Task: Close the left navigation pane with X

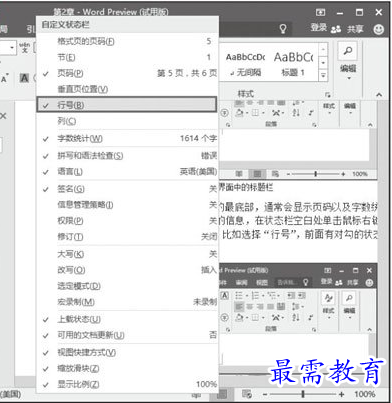Action: click(3, 116)
